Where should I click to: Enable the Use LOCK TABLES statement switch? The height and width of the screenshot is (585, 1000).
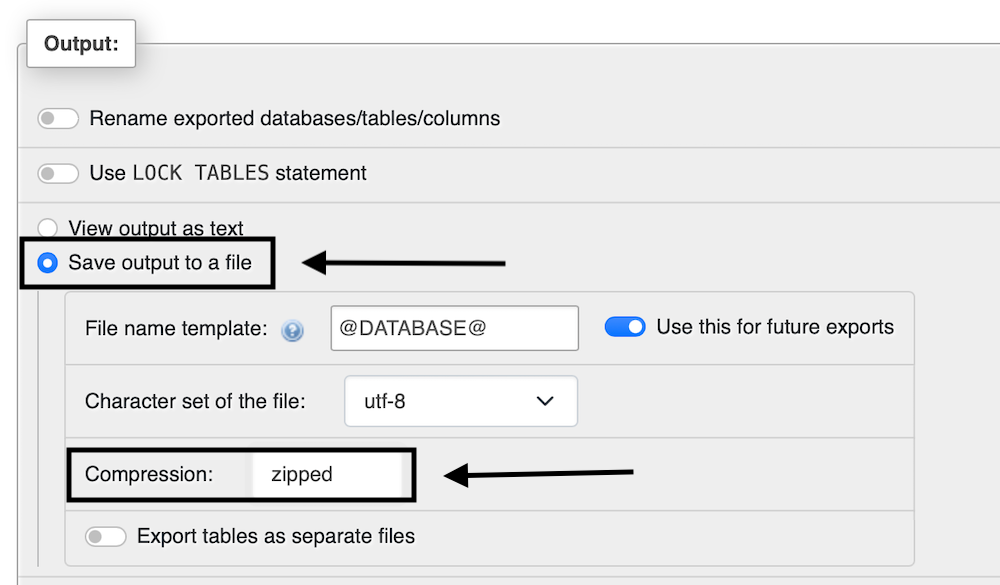tap(58, 174)
